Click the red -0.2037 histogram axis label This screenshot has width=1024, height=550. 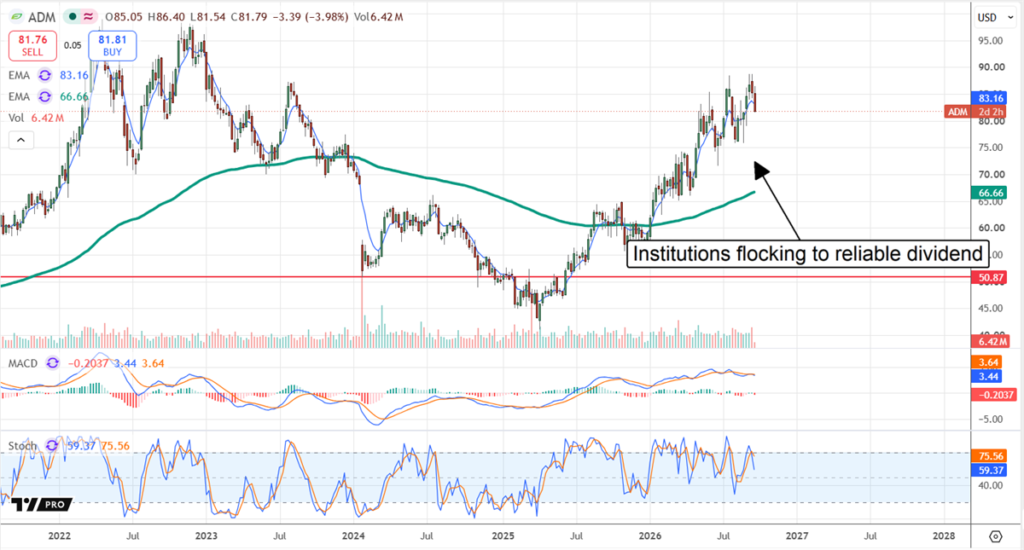click(x=995, y=395)
